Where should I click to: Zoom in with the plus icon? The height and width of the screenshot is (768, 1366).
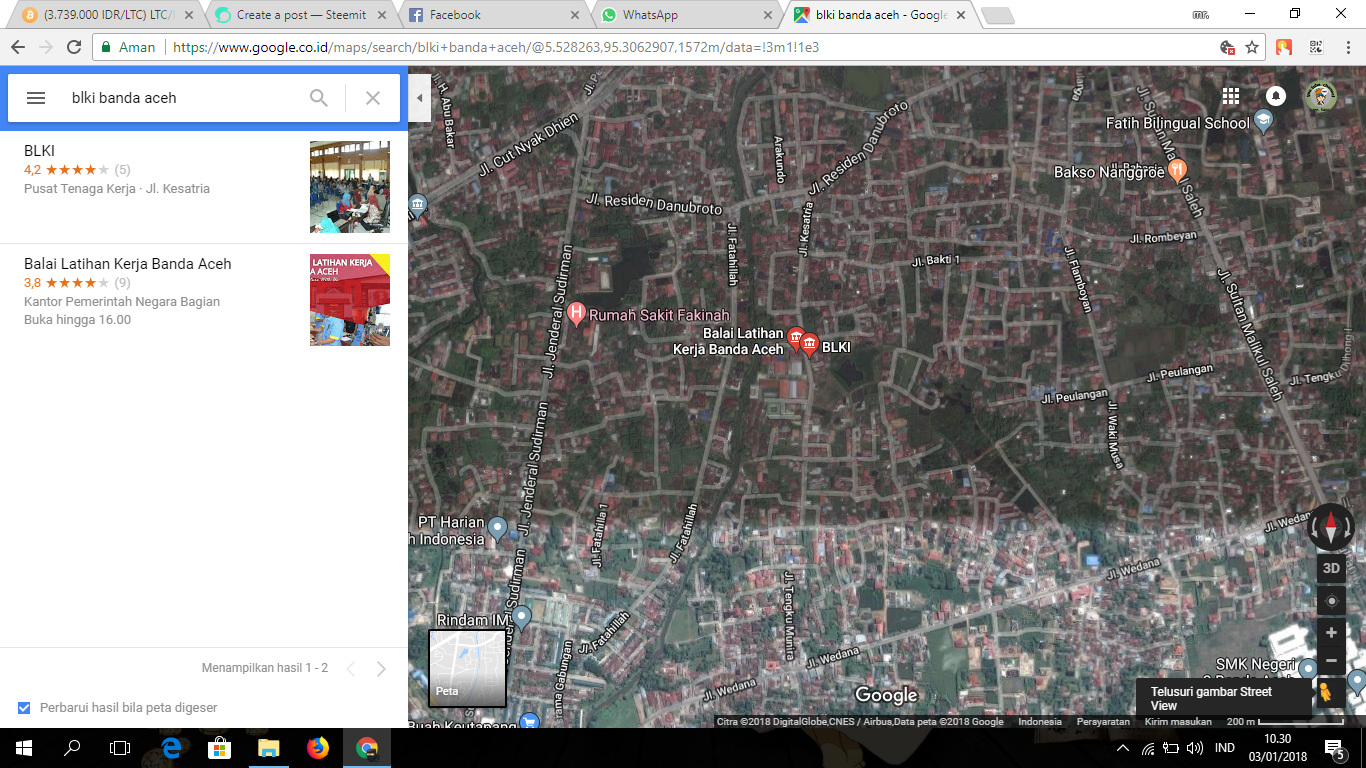(x=1331, y=632)
